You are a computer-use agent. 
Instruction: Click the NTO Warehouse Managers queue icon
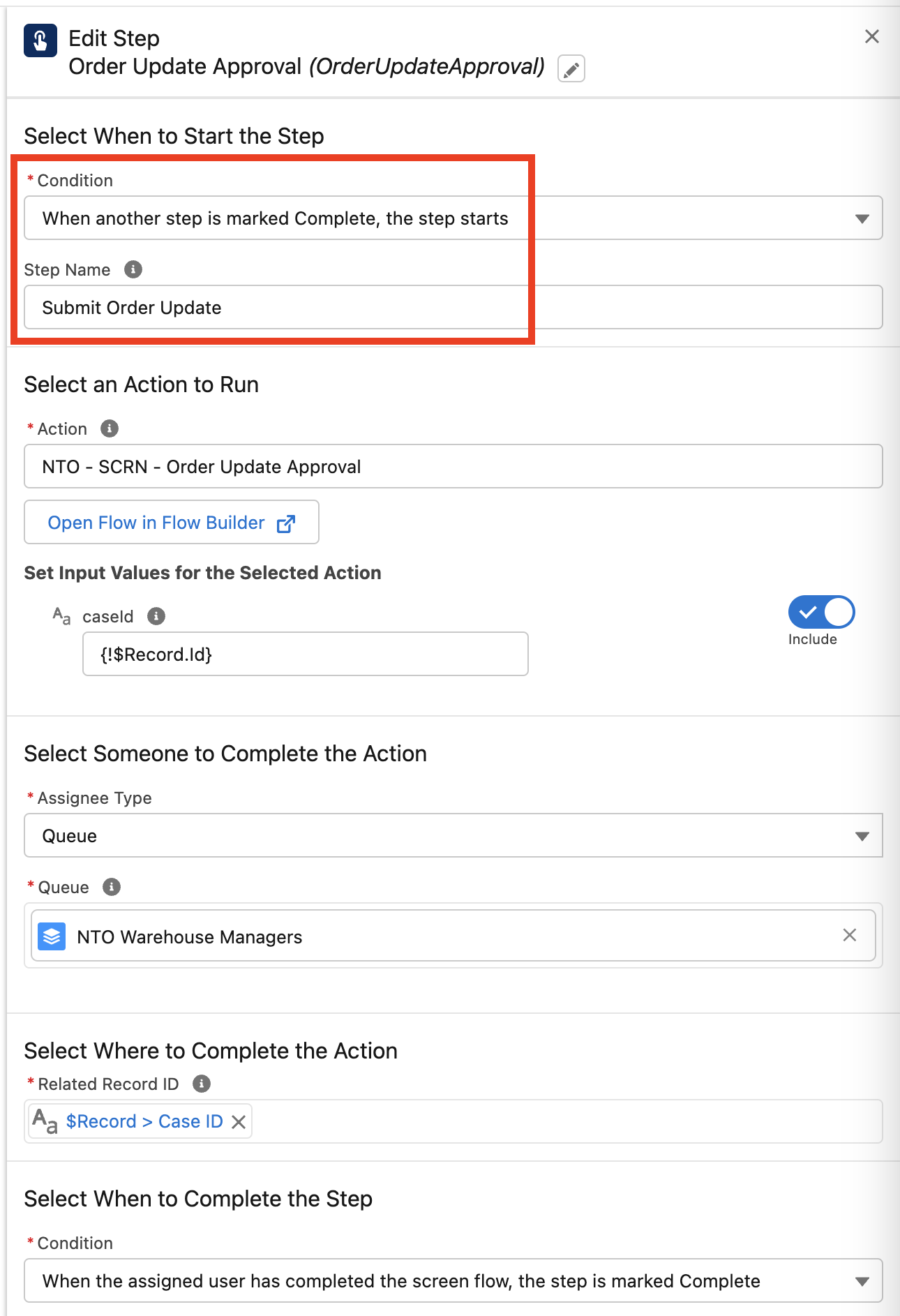point(52,936)
